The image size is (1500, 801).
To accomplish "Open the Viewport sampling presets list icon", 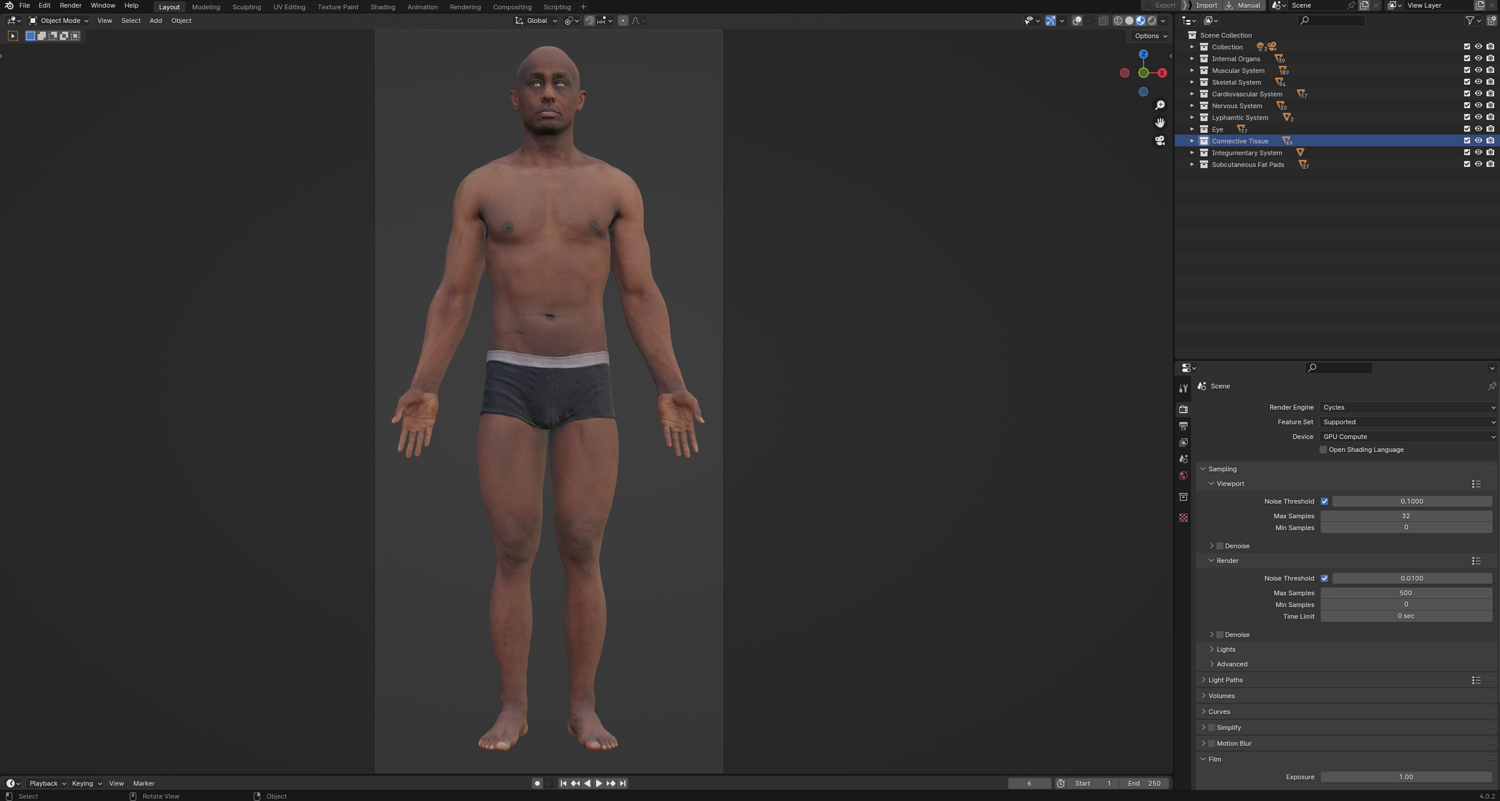I will point(1476,484).
